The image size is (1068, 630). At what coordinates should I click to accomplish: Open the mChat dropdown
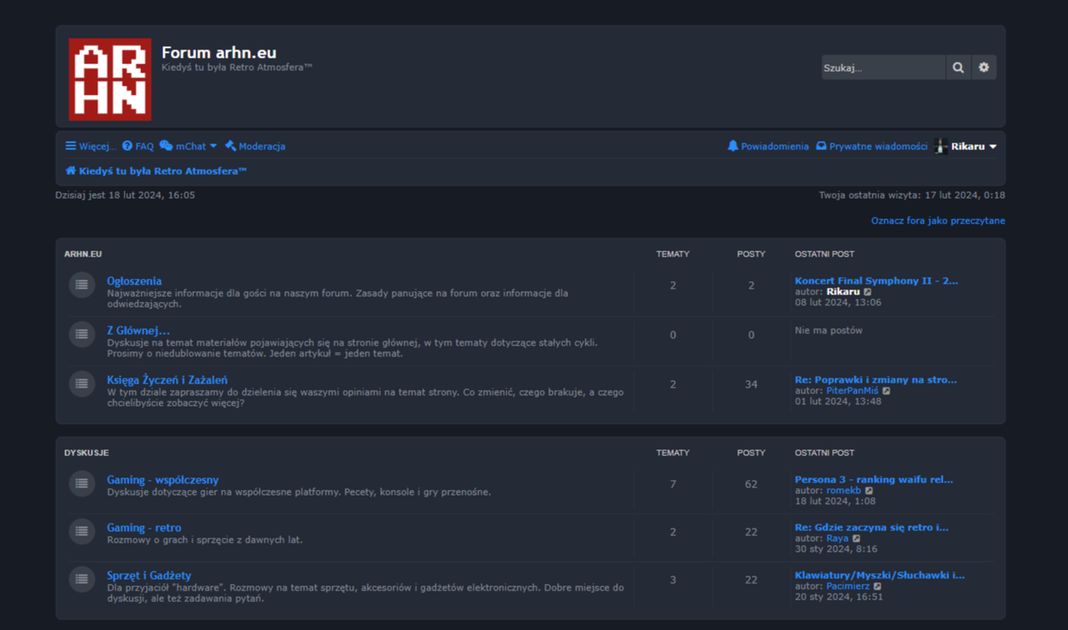click(x=188, y=146)
